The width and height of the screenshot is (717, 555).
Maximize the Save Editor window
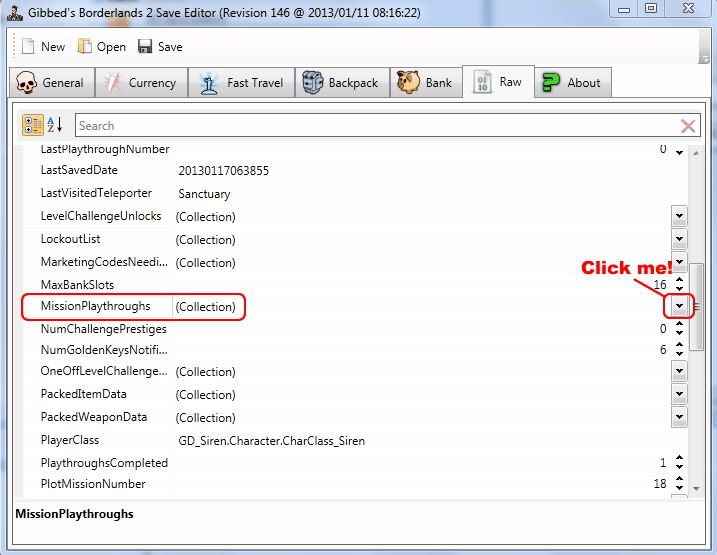651,8
